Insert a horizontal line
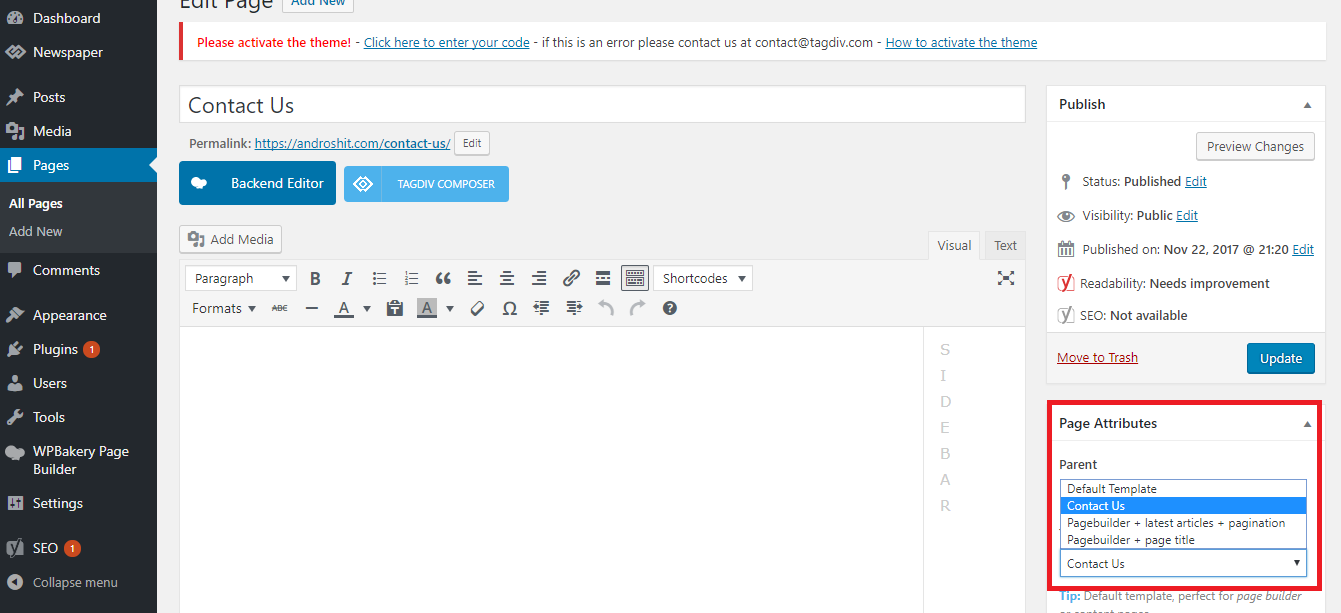The image size is (1341, 613). coord(311,308)
